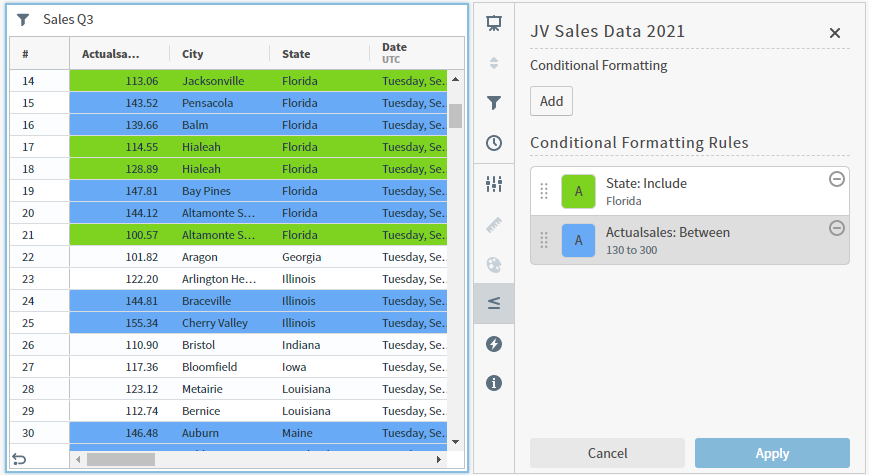This screenshot has width=869, height=475.
Task: Click the horizontal scrollbar thumb
Action: (121, 459)
